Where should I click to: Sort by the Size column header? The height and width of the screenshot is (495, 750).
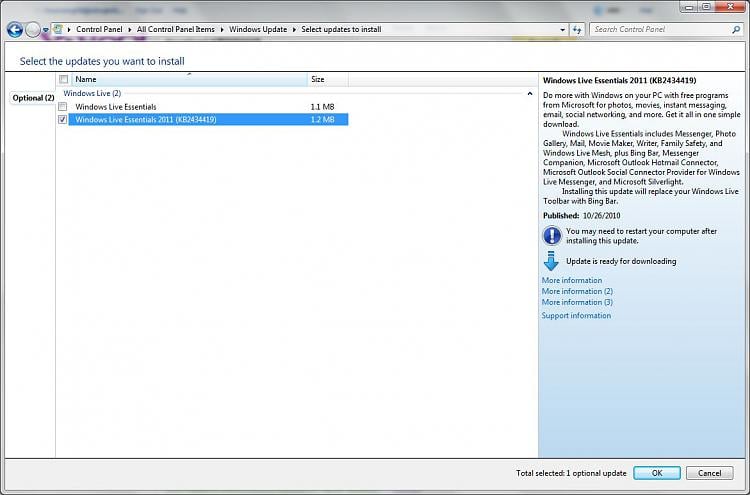[328, 79]
